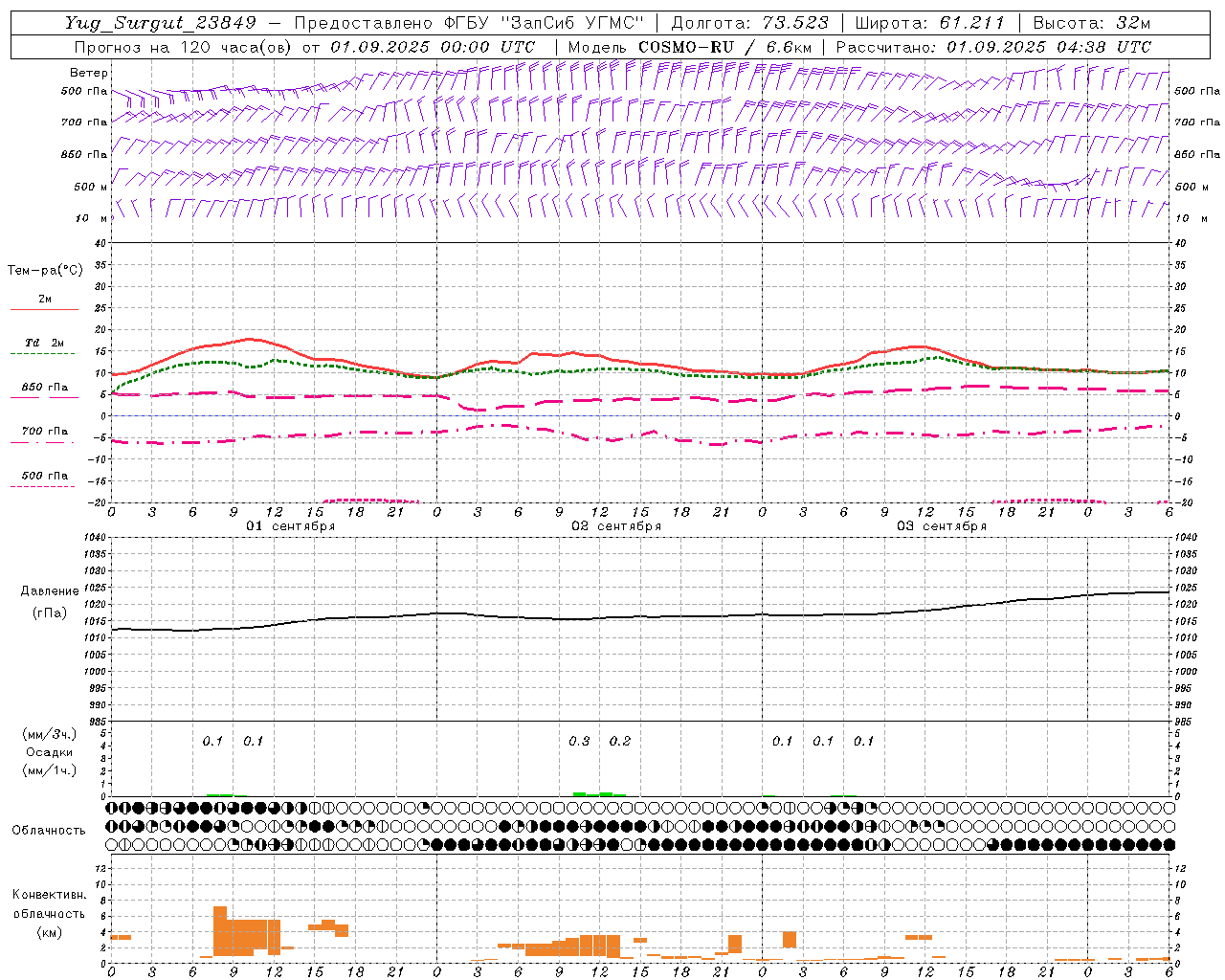The width and height of the screenshot is (1225, 980).
Task: Select the Модель COSMO-RU / 6.6км text
Action: point(690,47)
